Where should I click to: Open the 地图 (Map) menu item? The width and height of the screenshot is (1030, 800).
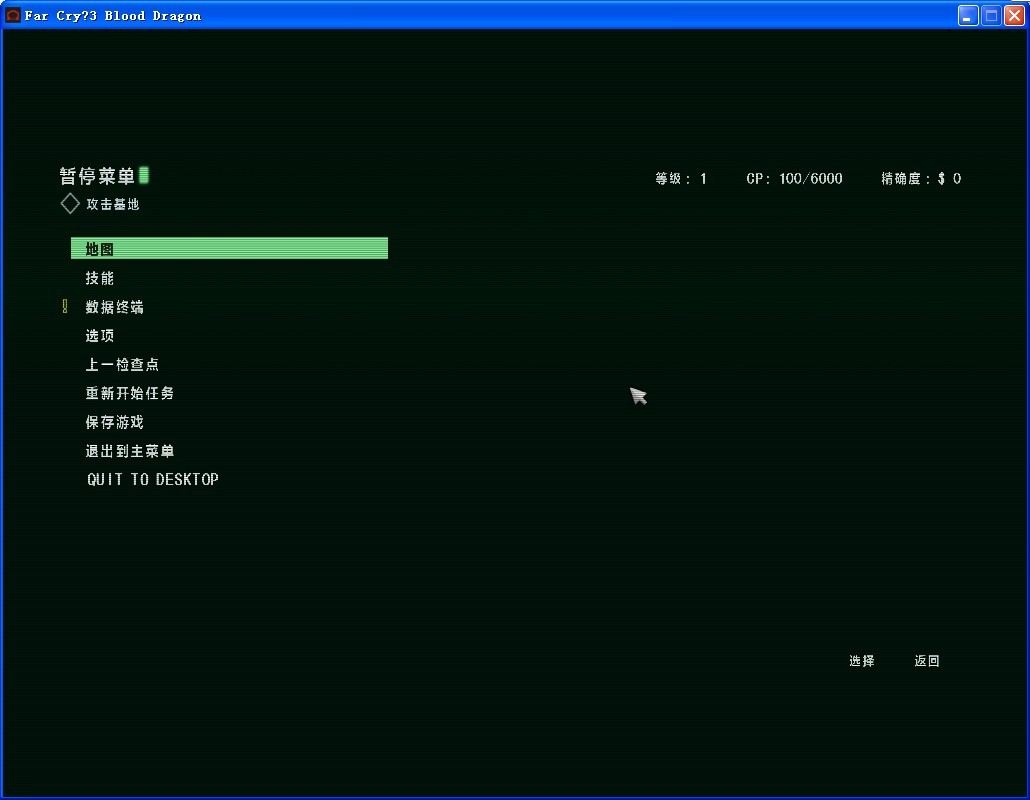point(229,248)
